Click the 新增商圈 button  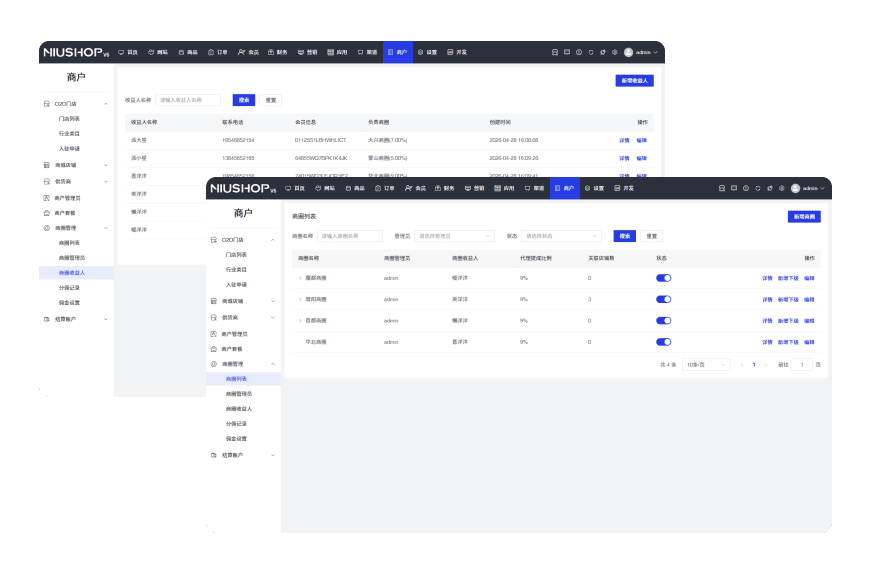(x=803, y=216)
